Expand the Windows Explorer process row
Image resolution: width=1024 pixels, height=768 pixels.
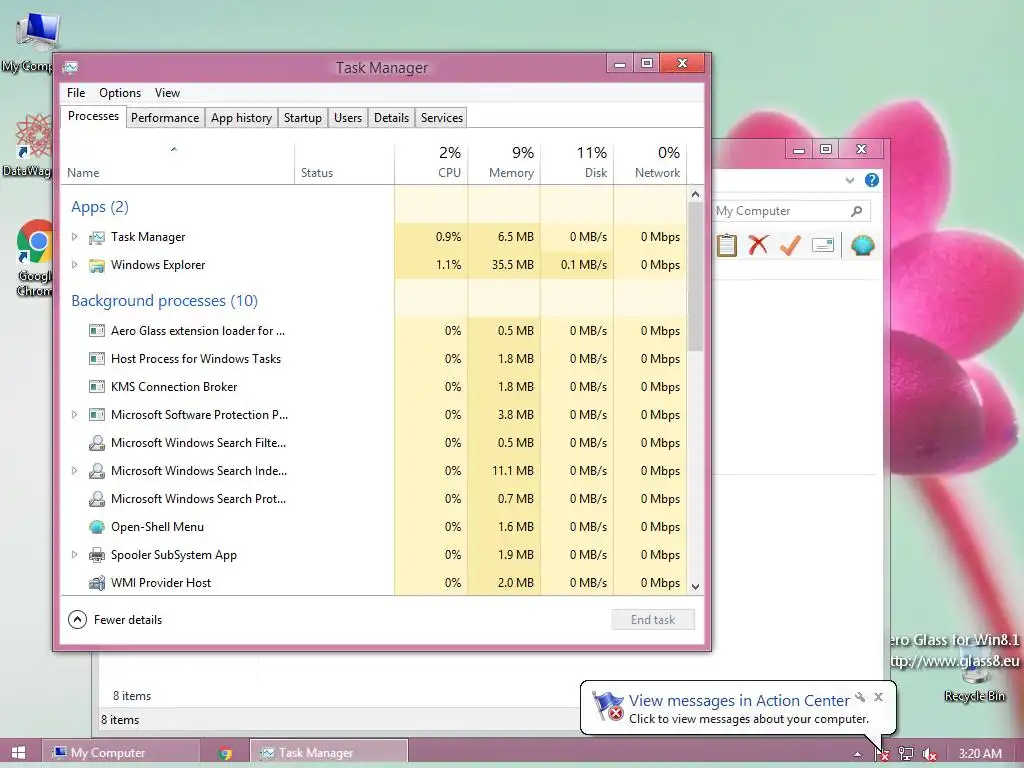point(74,264)
